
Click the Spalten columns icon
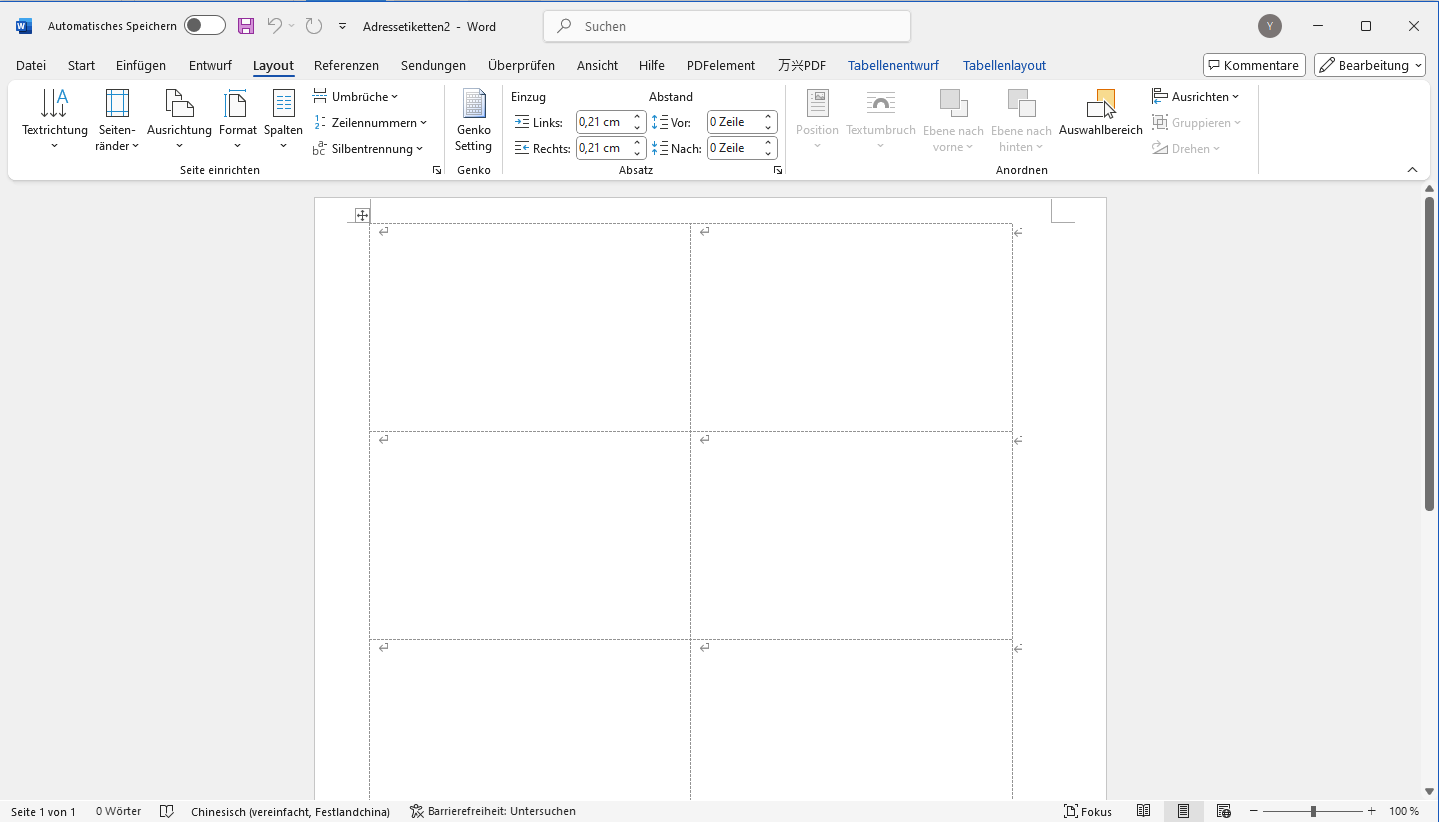(x=284, y=104)
